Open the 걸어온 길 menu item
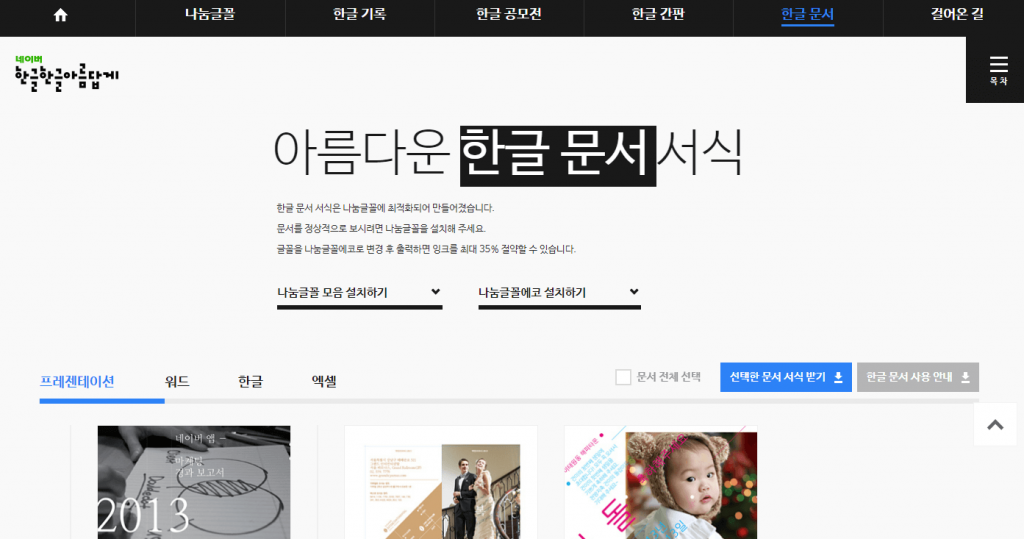The width and height of the screenshot is (1024, 539). click(957, 14)
